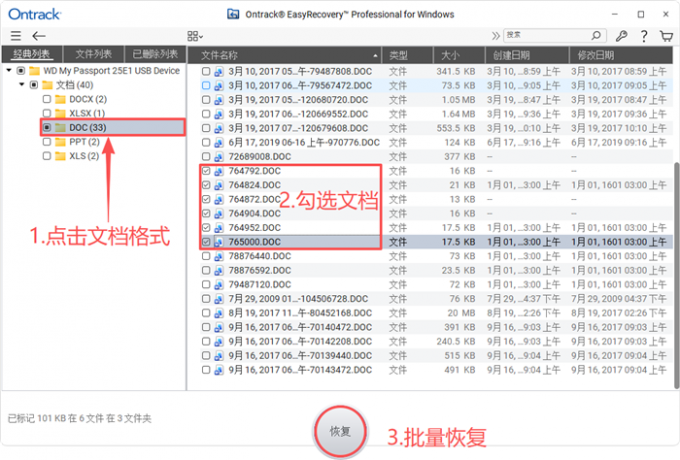Switch to the 文件列表 tab
Image resolution: width=680 pixels, height=460 pixels.
[94, 55]
